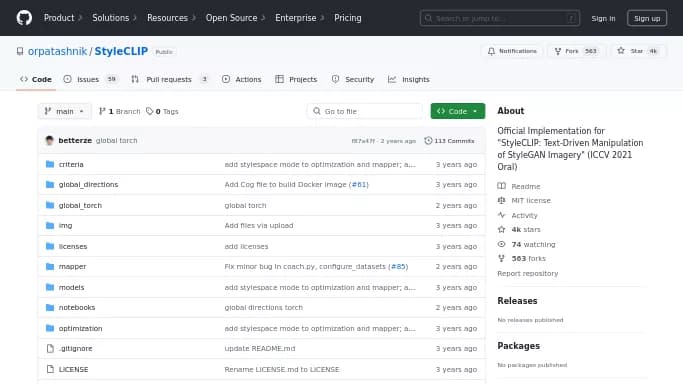Click the fork icon beside 563 forks
The height and width of the screenshot is (384, 683).
[x=502, y=259]
